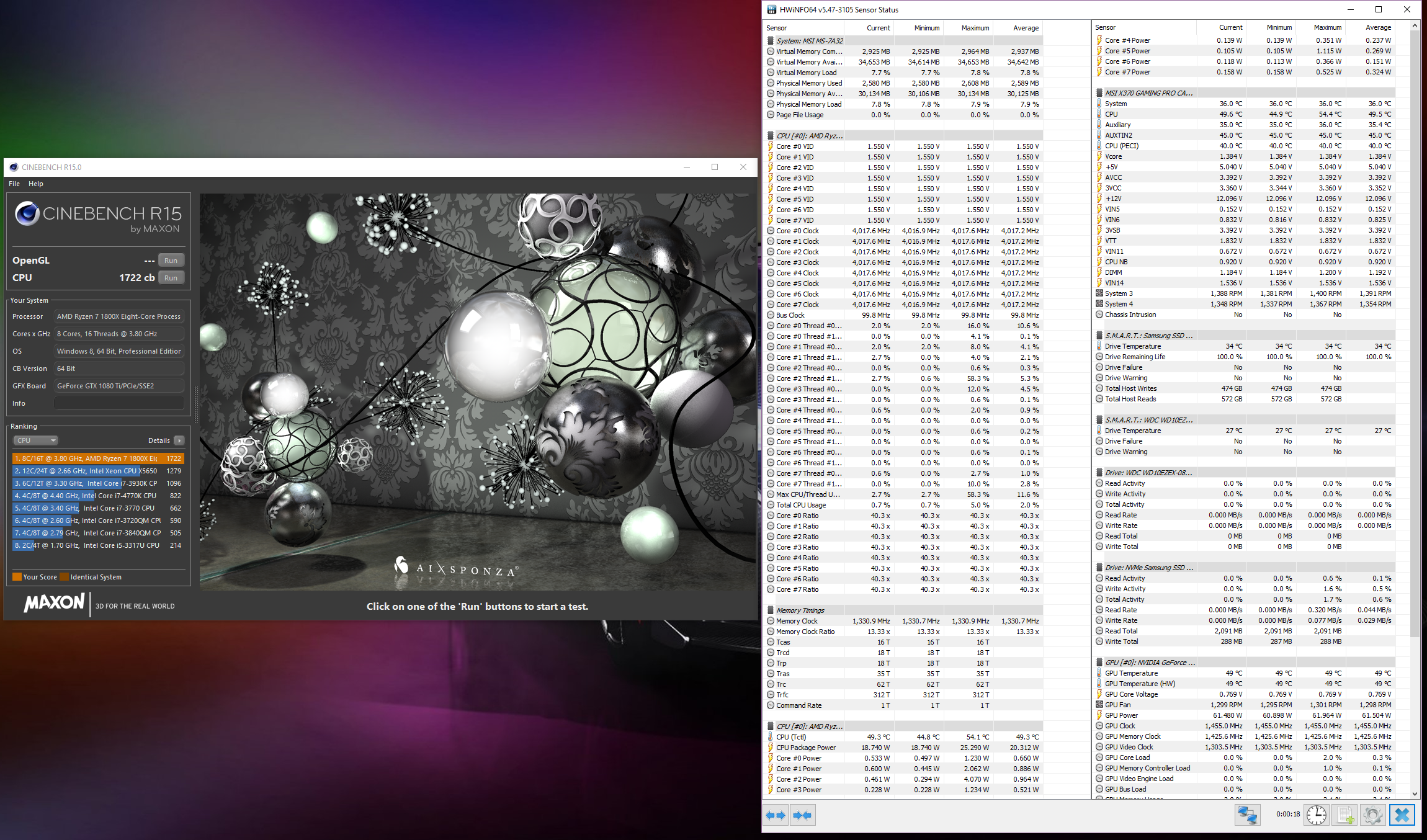Start sensor logging with the sheet-plus icon
This screenshot has height=840, width=1427.
tap(1344, 815)
